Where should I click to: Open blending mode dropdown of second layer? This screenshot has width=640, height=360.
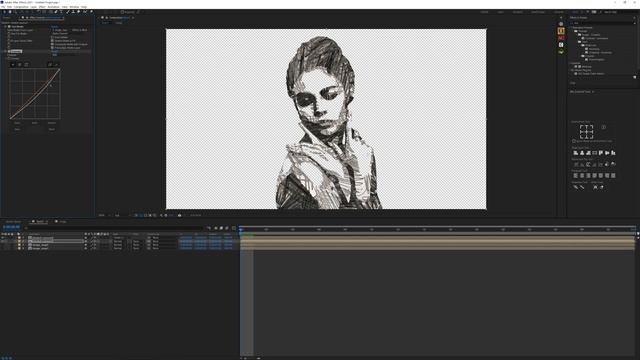[x=119, y=242]
